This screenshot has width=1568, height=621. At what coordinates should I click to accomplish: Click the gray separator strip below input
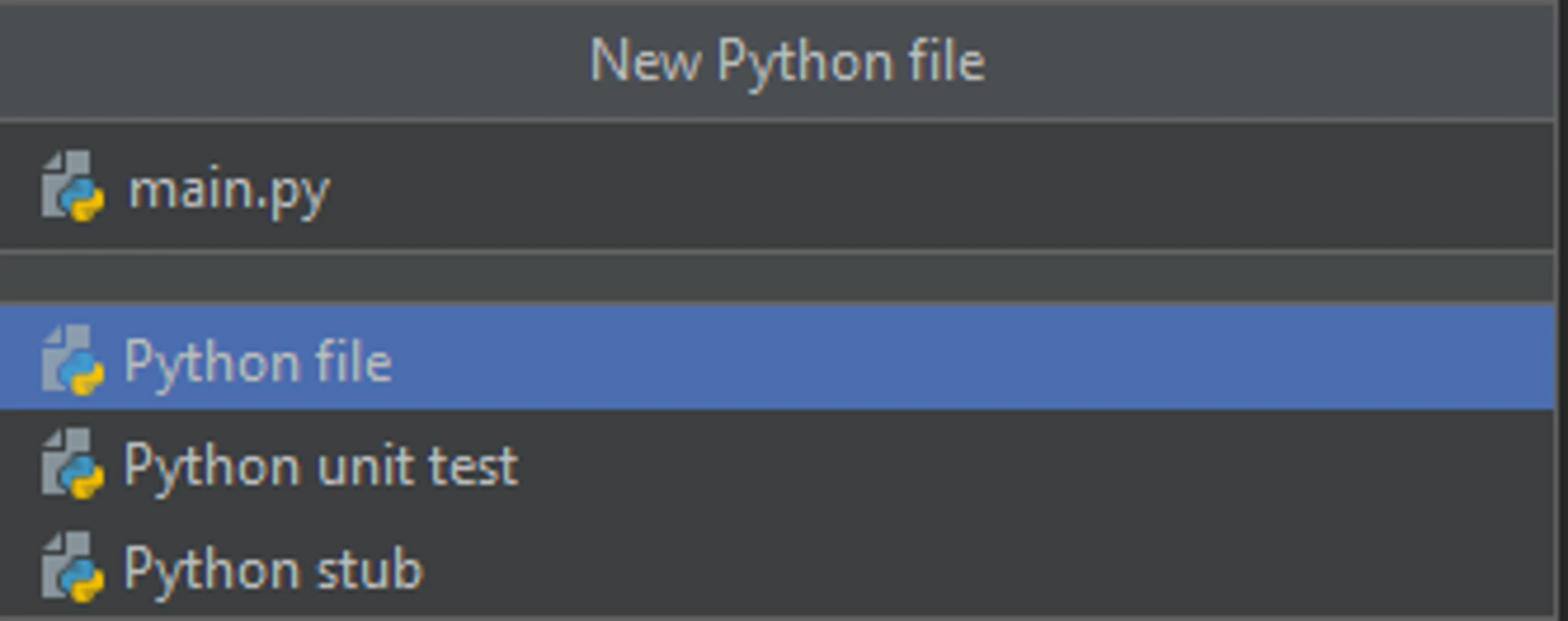(x=777, y=277)
